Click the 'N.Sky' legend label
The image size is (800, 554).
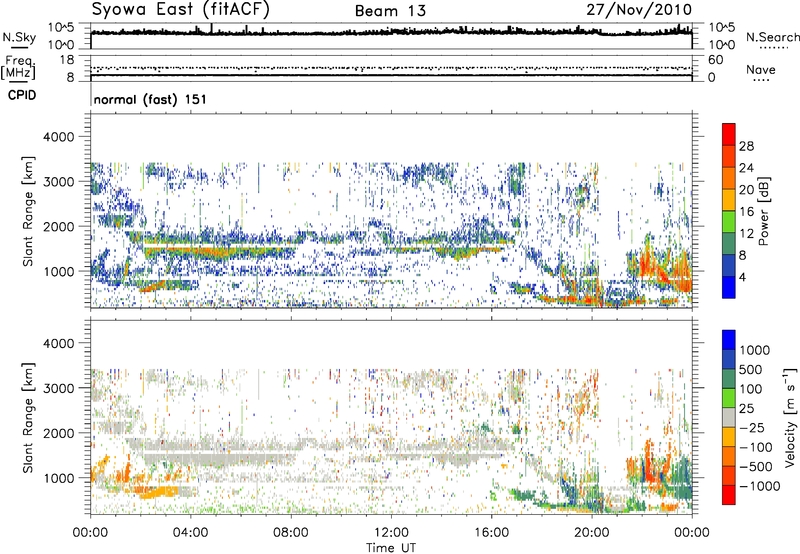tap(19, 37)
